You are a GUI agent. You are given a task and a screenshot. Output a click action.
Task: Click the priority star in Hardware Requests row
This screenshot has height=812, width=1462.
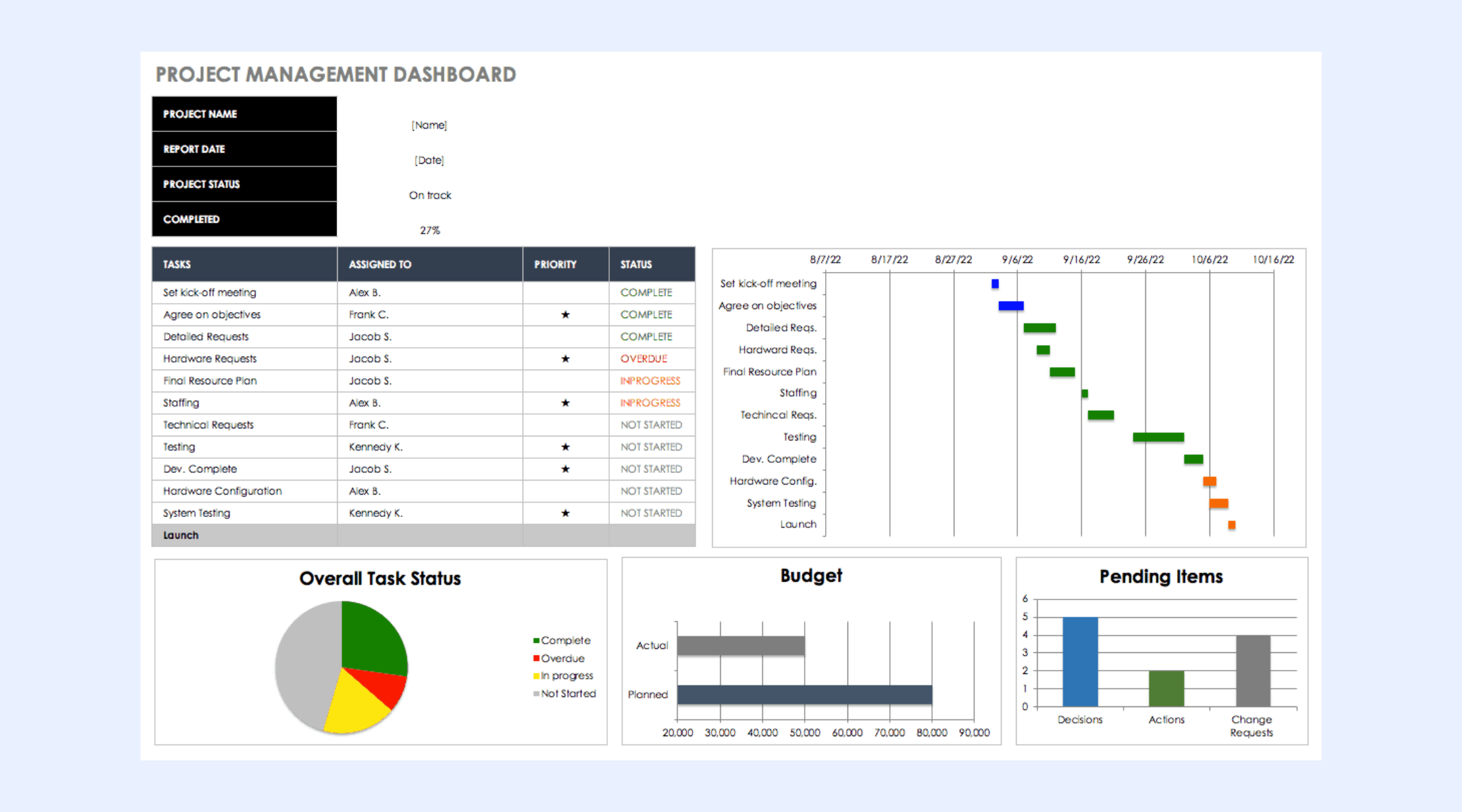pos(565,359)
